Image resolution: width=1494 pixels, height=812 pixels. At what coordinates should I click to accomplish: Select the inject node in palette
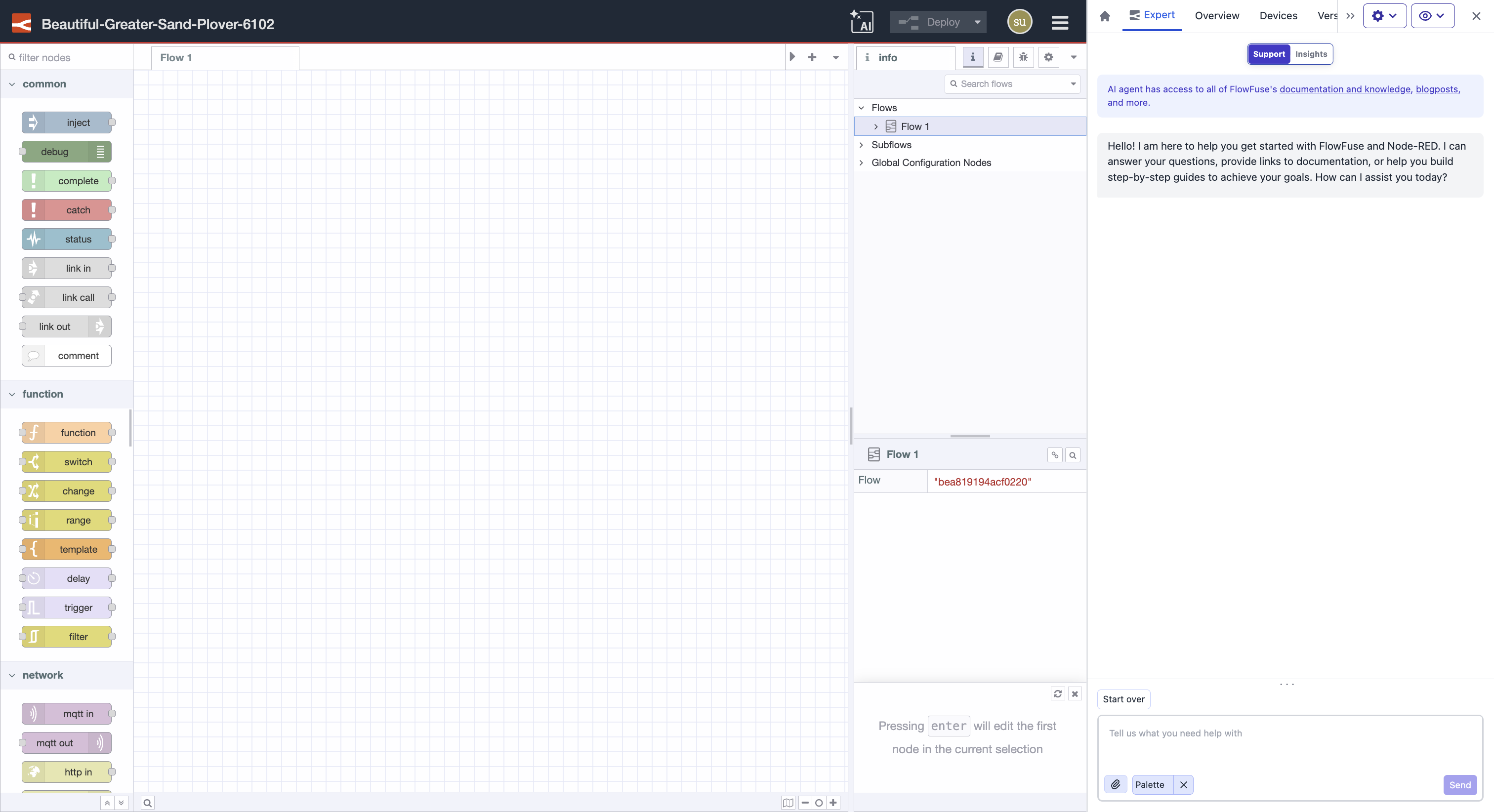pos(67,122)
